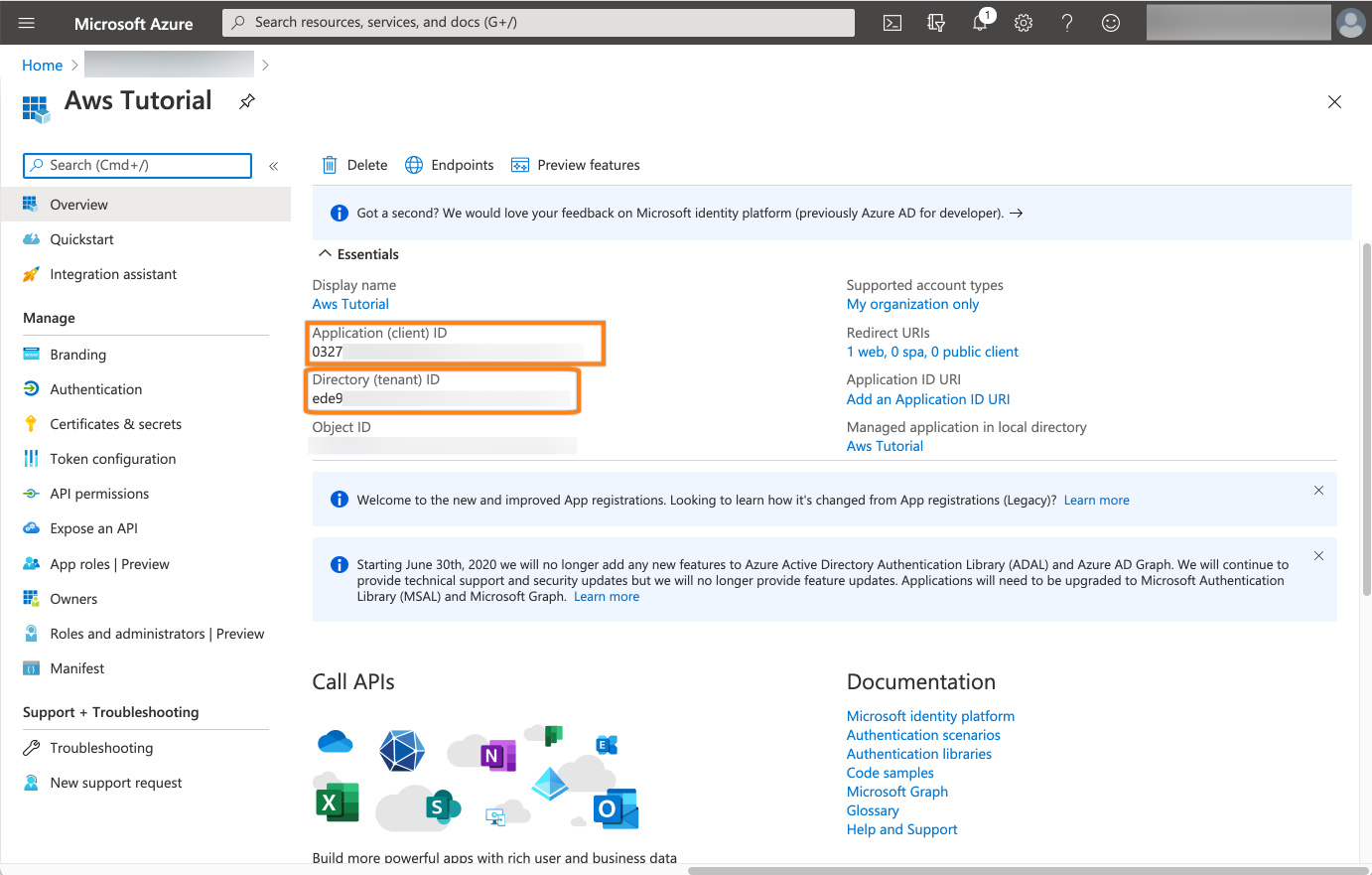
Task: Go to API permissions page
Action: [99, 494]
